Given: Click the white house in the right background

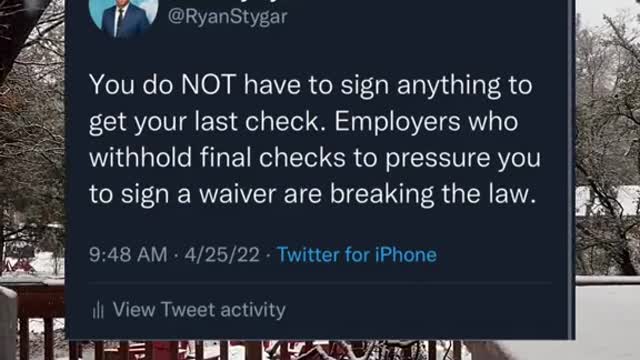Looking at the screenshot, I should tap(608, 200).
